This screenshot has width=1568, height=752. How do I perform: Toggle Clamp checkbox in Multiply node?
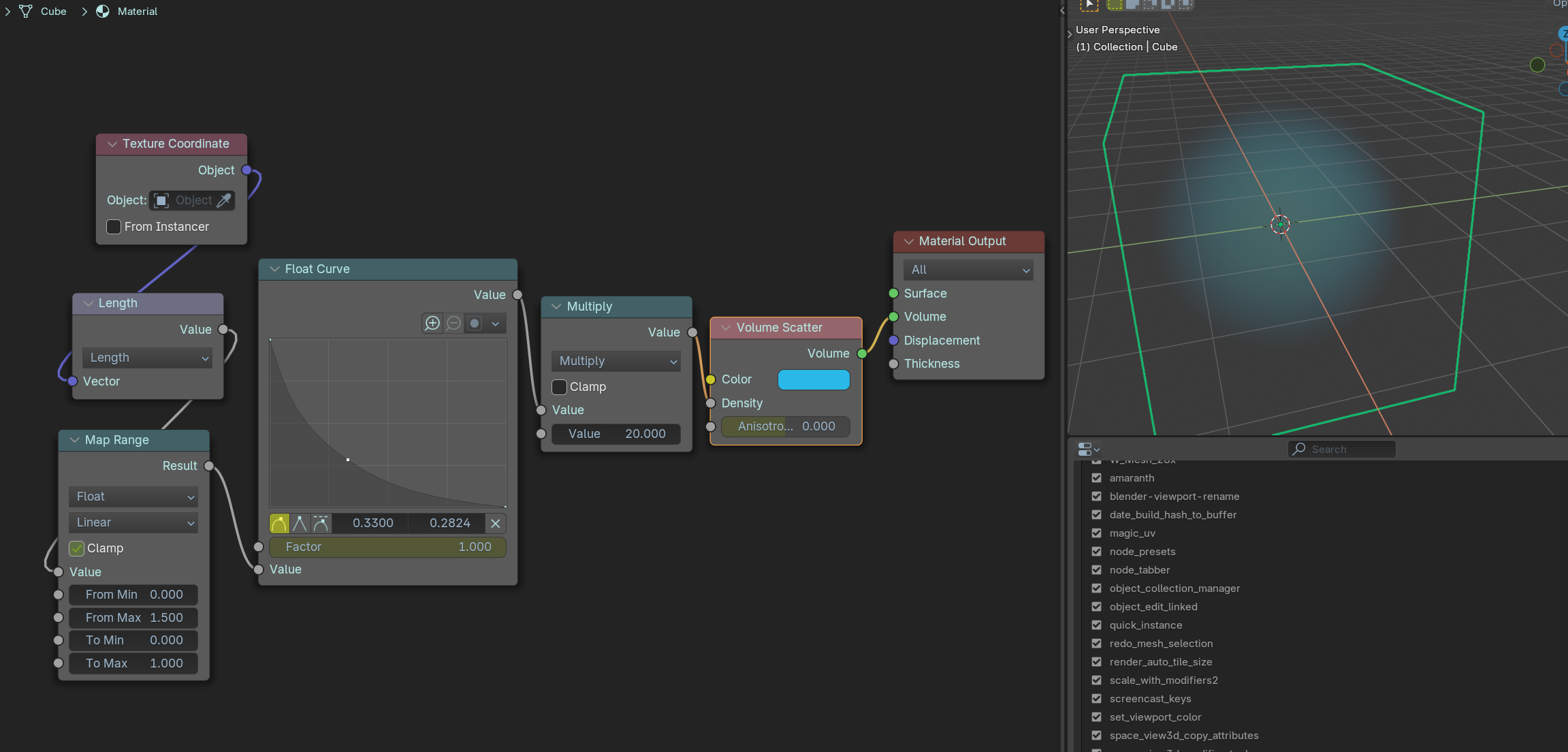click(x=560, y=387)
